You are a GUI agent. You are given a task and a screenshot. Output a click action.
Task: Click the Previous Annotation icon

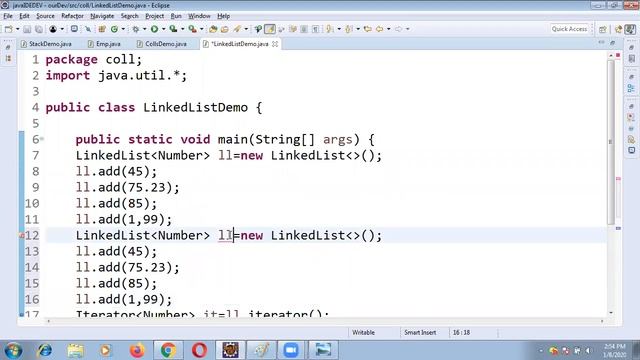[349, 29]
